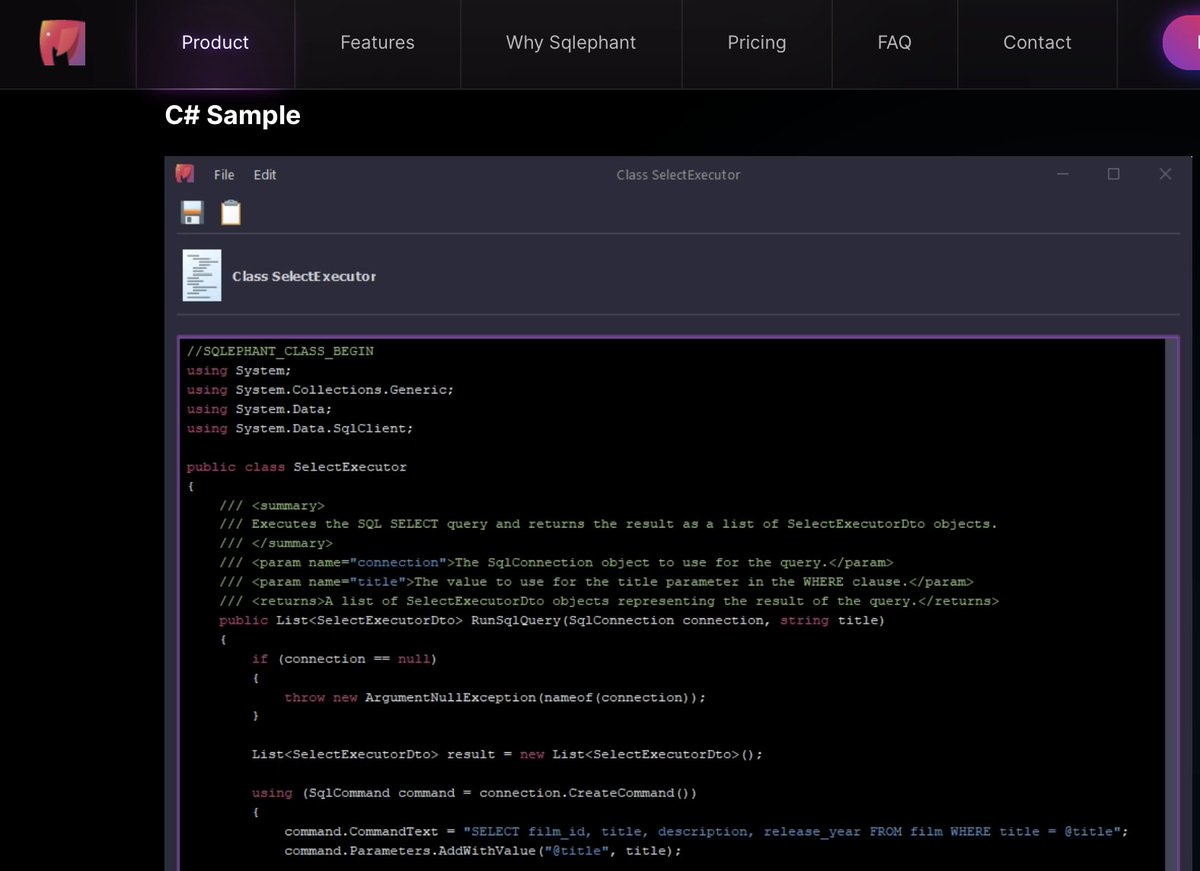Open the Edit menu in SelectExecutor window

pos(265,175)
